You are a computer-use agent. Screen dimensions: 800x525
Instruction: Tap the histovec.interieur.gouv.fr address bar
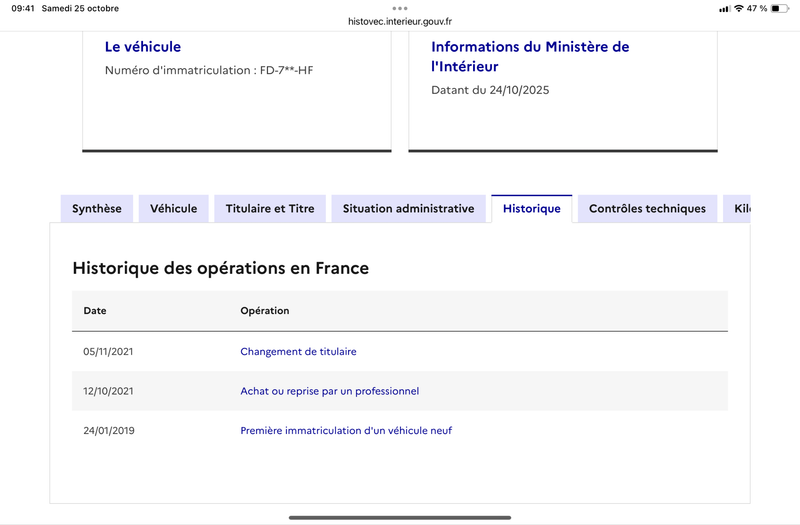click(400, 21)
